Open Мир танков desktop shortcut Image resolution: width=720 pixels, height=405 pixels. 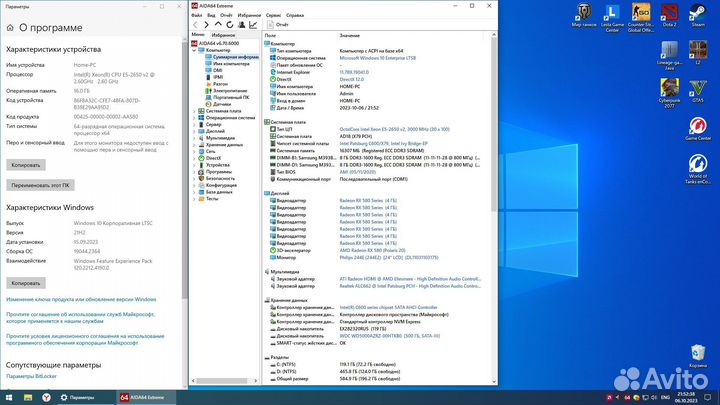coord(584,16)
